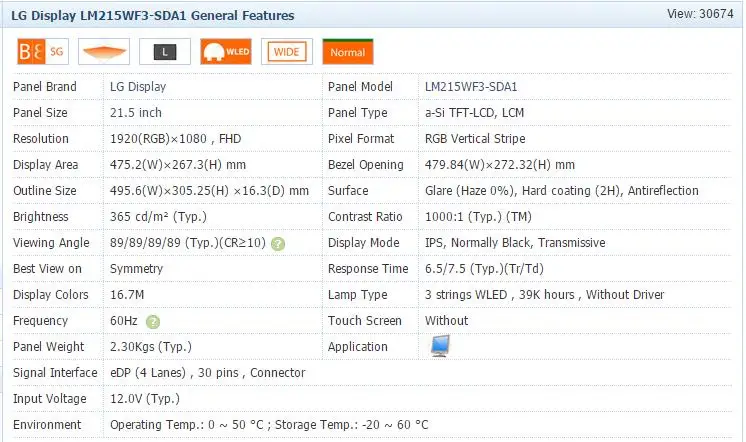Viewport: 746px width, 442px height.
Task: Click the Lamp Type label
Action: point(357,295)
